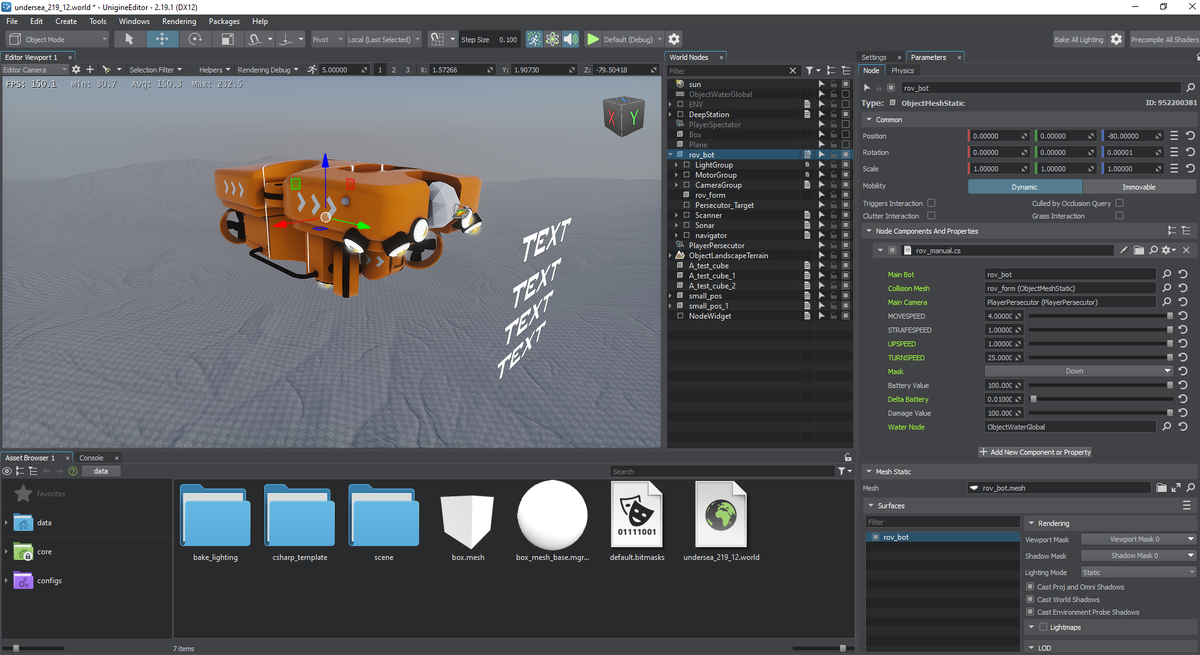Open the Mask Down dropdown
Image resolution: width=1200 pixels, height=655 pixels.
tap(1079, 371)
